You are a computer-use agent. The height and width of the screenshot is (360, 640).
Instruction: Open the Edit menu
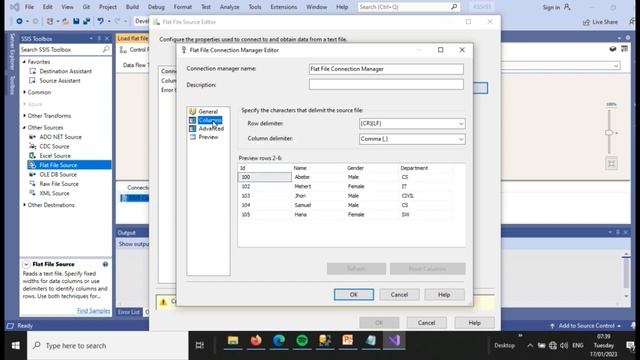(48, 7)
